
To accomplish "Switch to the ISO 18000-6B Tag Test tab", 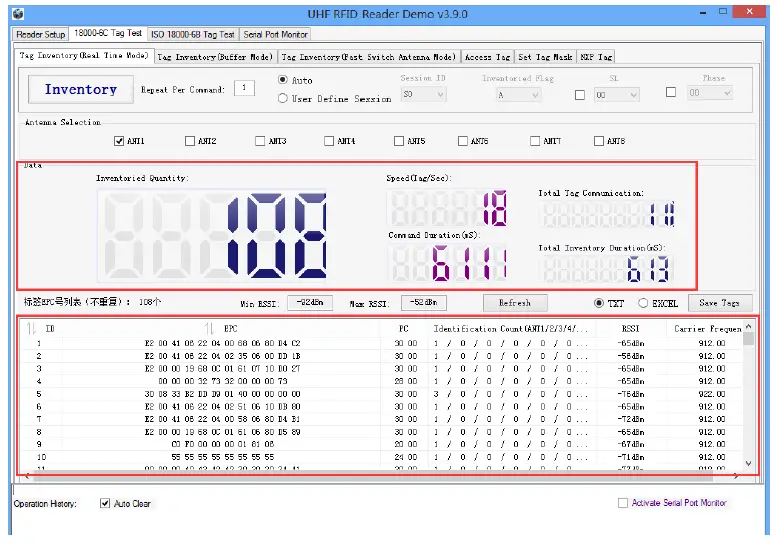I will (x=193, y=35).
